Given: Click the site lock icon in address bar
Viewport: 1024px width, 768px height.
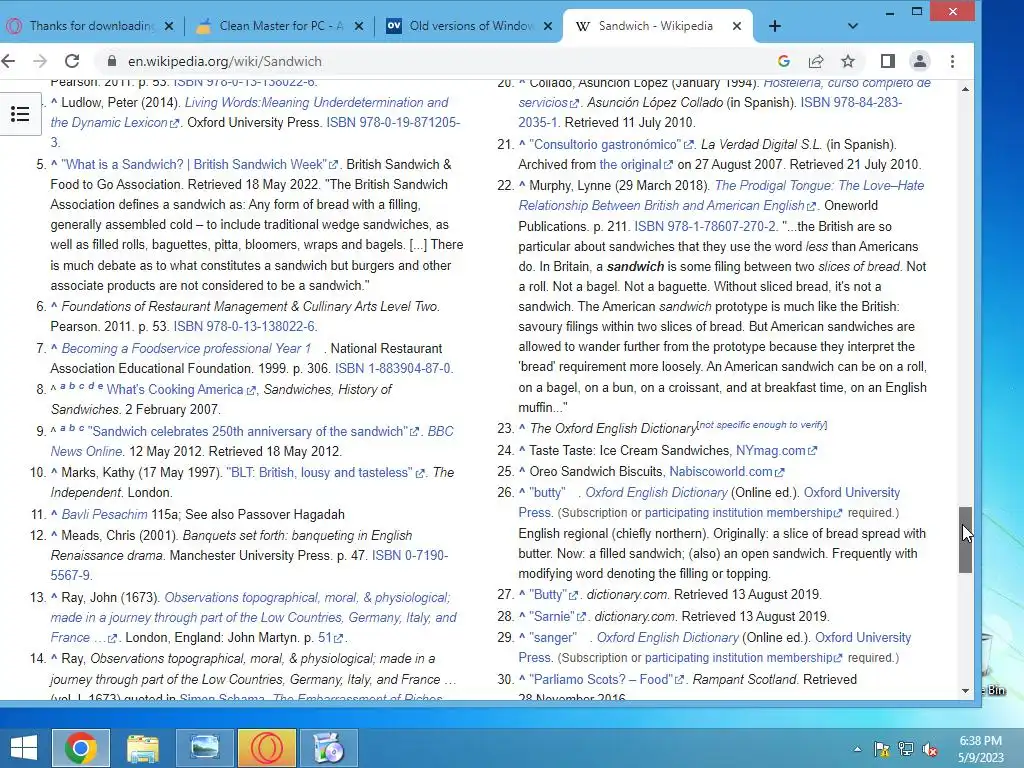Looking at the screenshot, I should (112, 61).
